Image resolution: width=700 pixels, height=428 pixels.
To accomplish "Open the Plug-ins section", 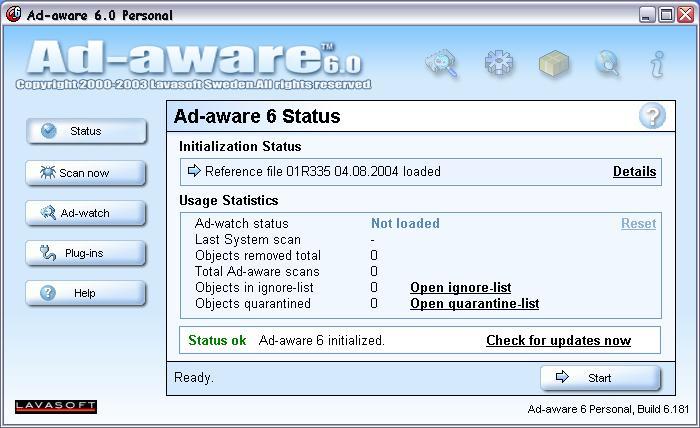I will 86,253.
